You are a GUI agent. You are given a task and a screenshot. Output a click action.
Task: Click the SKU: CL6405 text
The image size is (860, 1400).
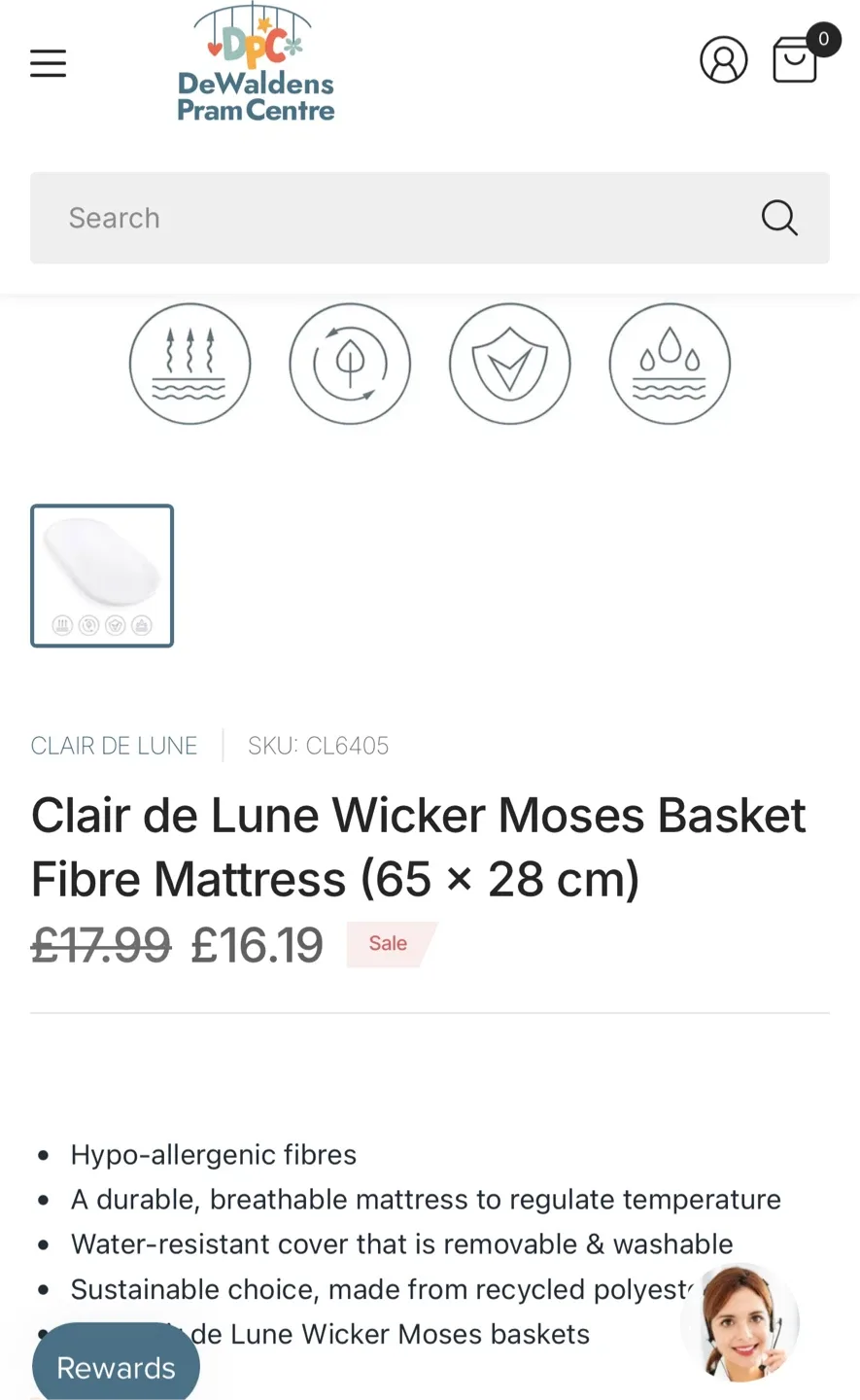[318, 746]
